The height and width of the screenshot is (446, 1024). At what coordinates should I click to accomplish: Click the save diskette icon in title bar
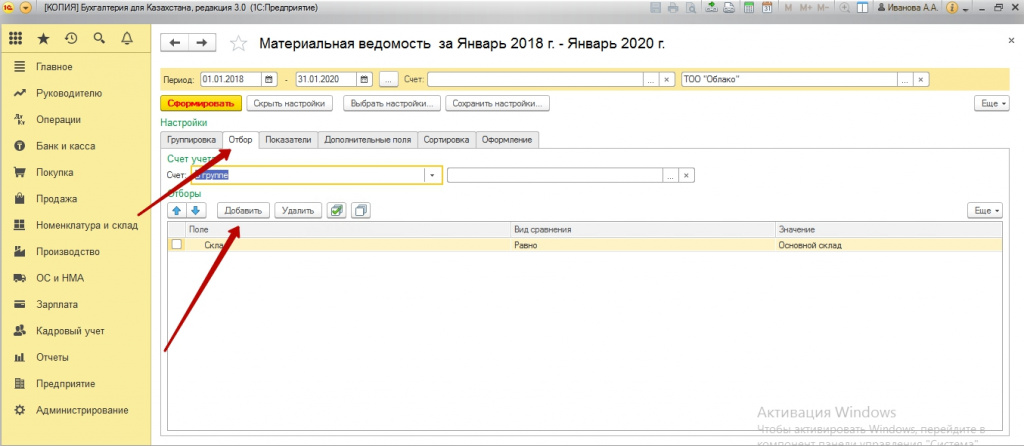point(658,8)
